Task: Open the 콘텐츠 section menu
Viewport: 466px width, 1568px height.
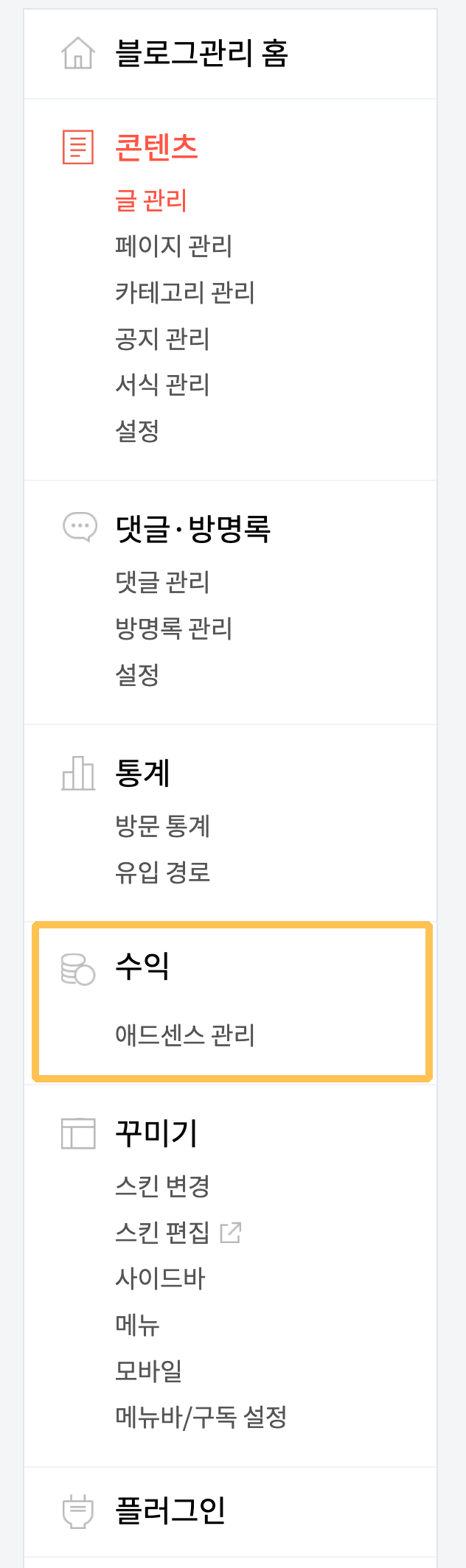Action: point(158,146)
